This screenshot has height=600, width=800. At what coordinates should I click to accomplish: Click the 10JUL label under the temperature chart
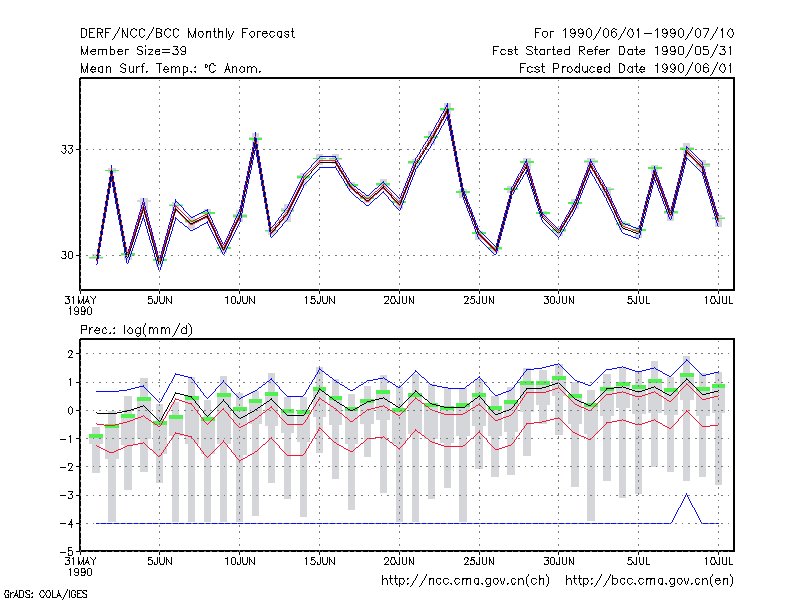[x=718, y=301]
